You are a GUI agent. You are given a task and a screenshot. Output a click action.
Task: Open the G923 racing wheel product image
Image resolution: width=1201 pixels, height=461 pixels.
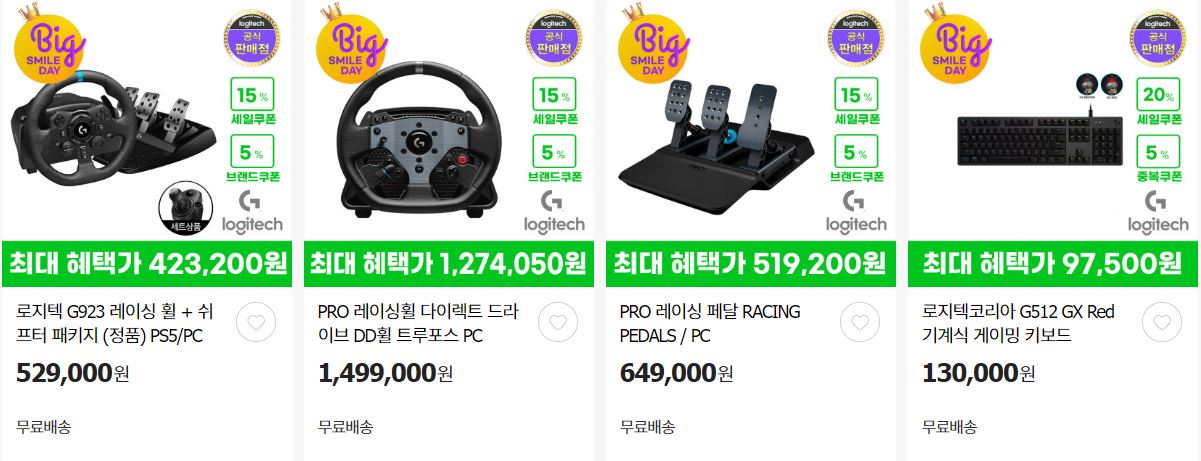(146, 120)
